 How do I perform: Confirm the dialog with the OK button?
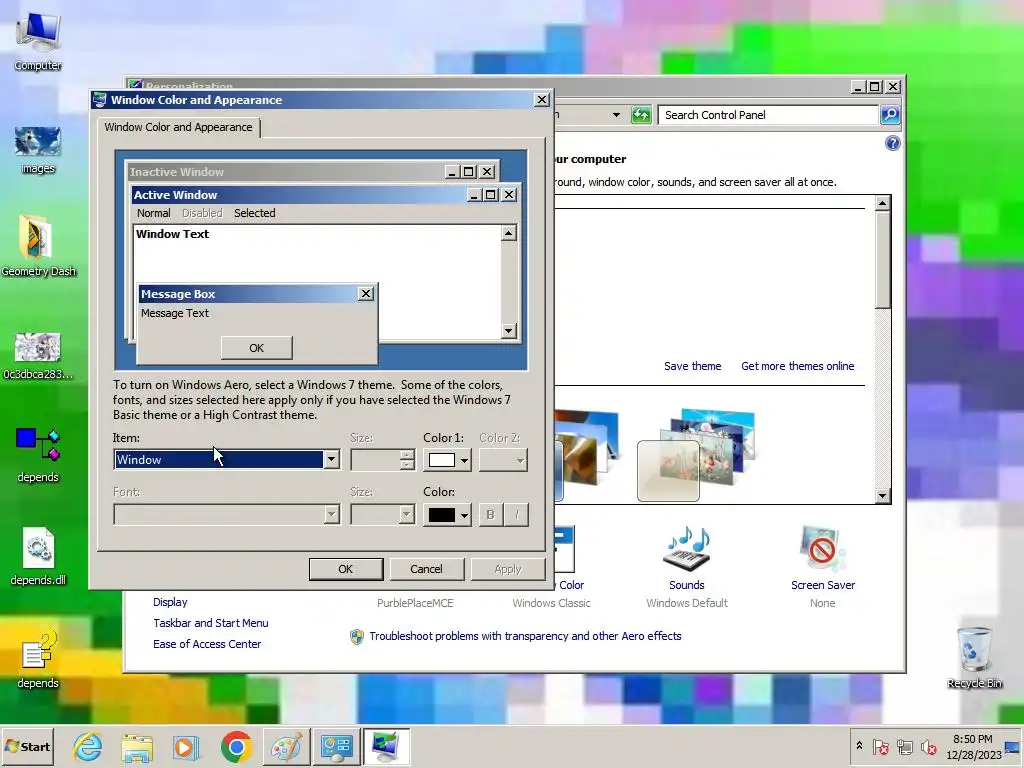[345, 569]
